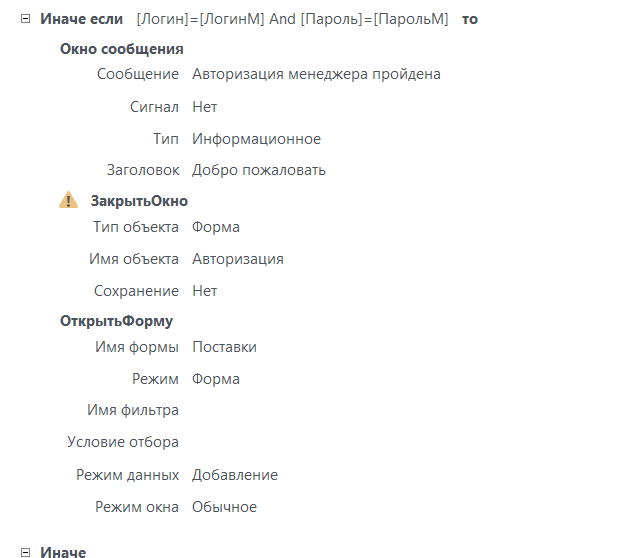Change Сохранение value Нет

pos(205,291)
